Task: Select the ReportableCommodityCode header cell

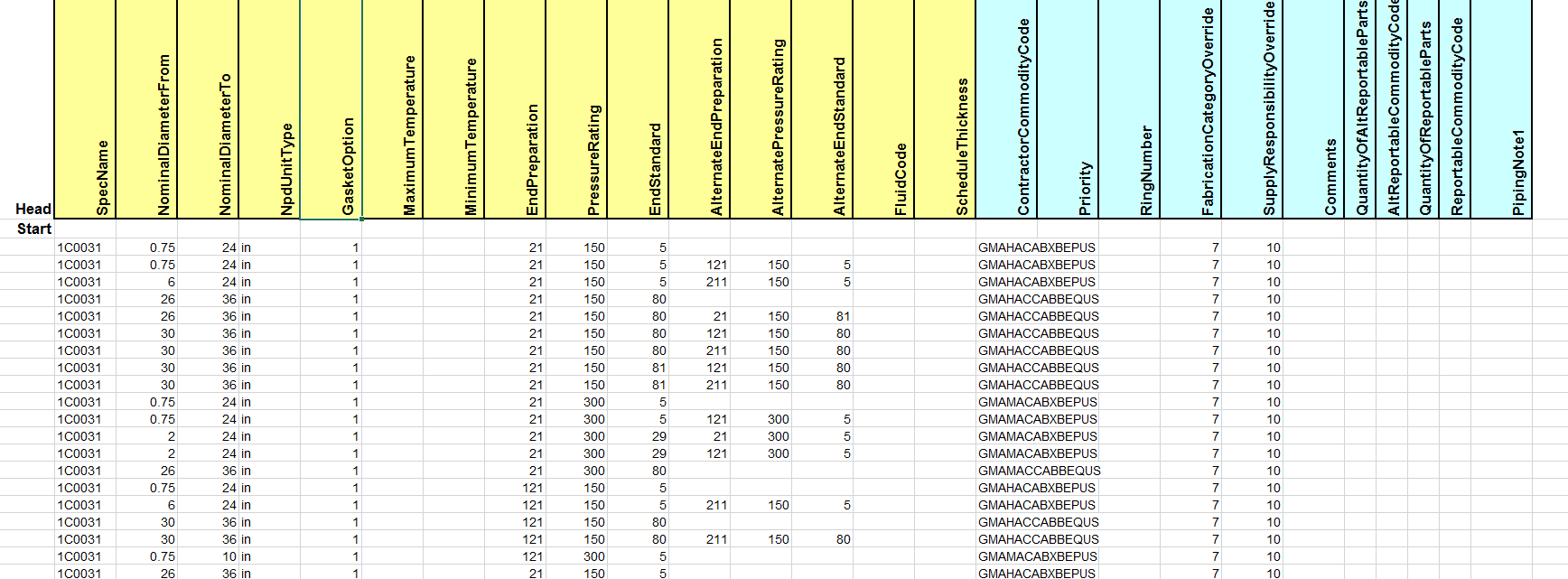Action: click(x=1455, y=108)
